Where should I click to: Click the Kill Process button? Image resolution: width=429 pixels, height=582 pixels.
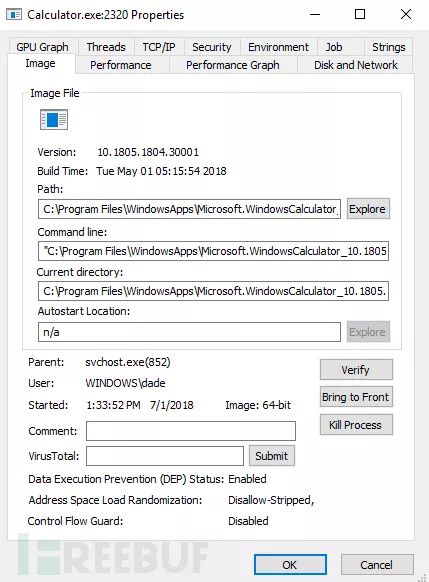[x=356, y=425]
